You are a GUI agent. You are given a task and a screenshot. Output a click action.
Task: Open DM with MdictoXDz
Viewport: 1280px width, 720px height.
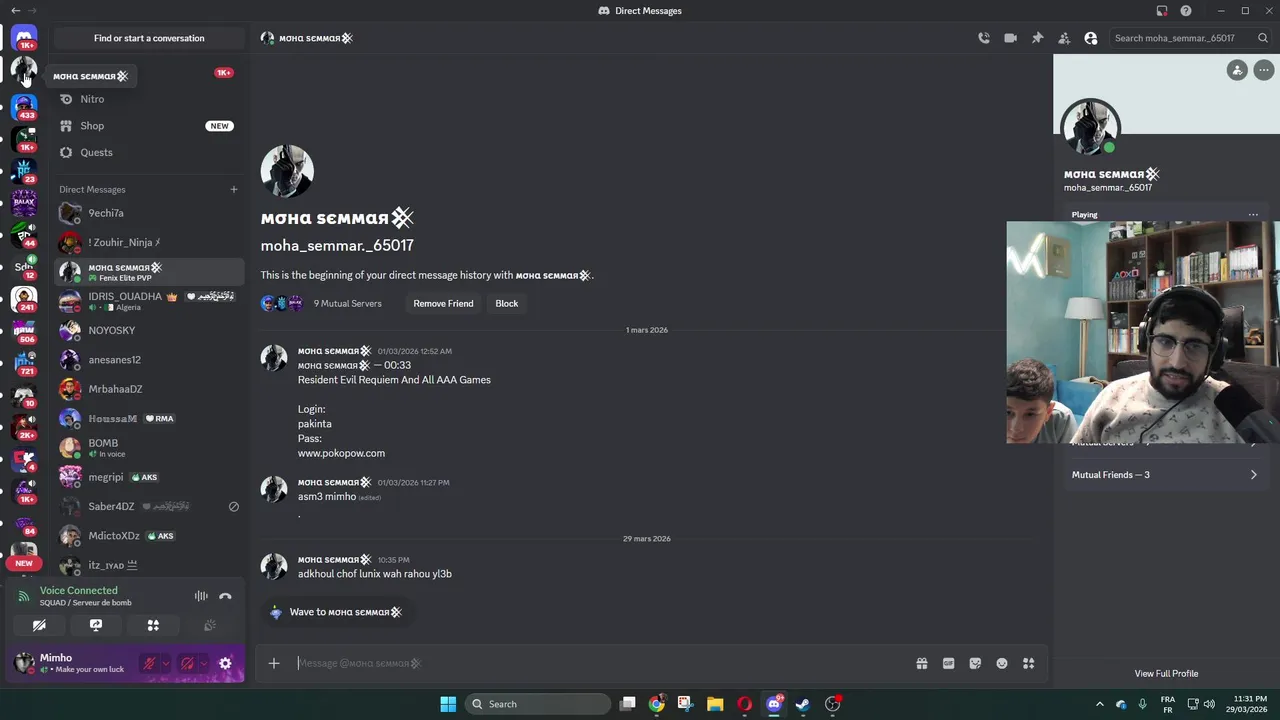coord(149,536)
